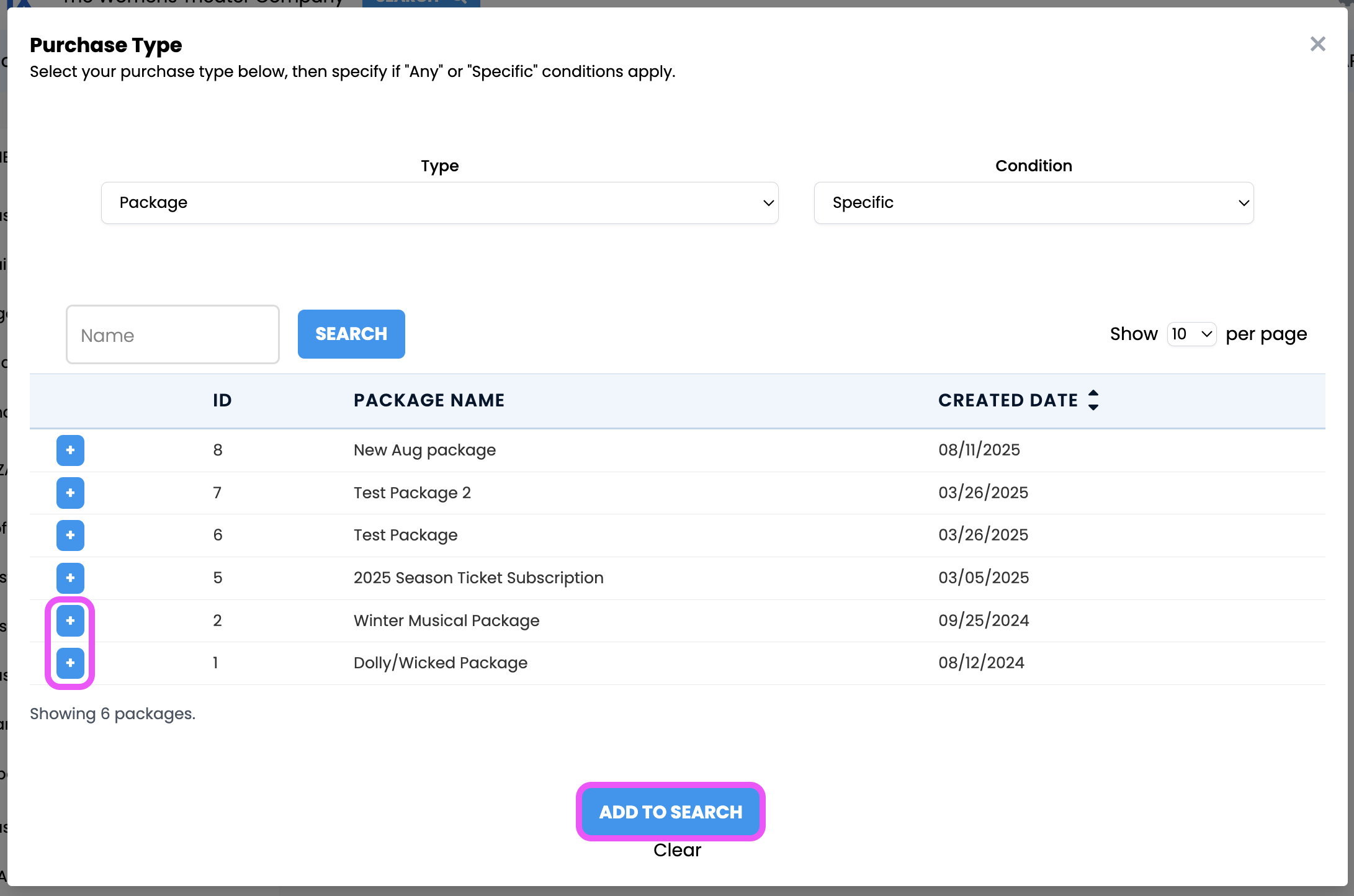Select the Winter Musical Package row name
The width and height of the screenshot is (1354, 896).
pyautogui.click(x=446, y=620)
